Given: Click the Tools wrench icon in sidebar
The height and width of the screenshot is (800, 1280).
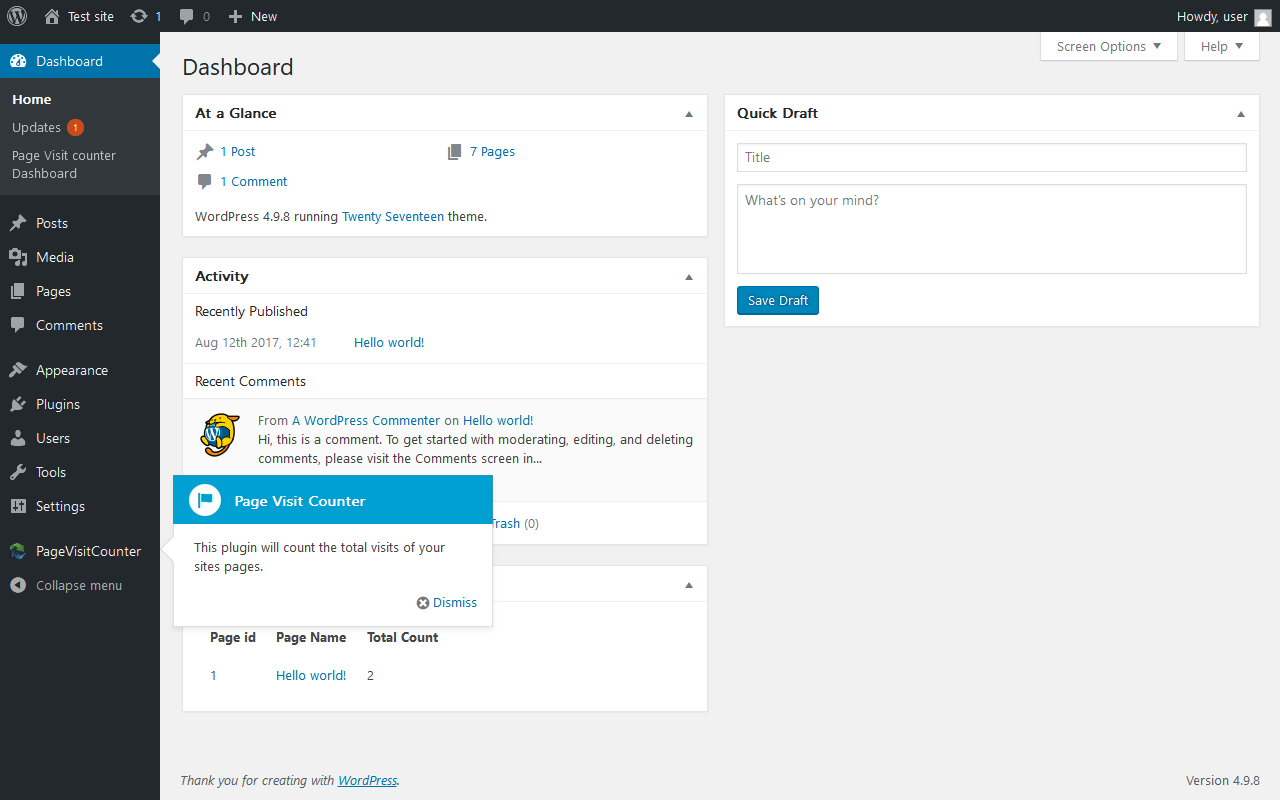Looking at the screenshot, I should click(18, 472).
